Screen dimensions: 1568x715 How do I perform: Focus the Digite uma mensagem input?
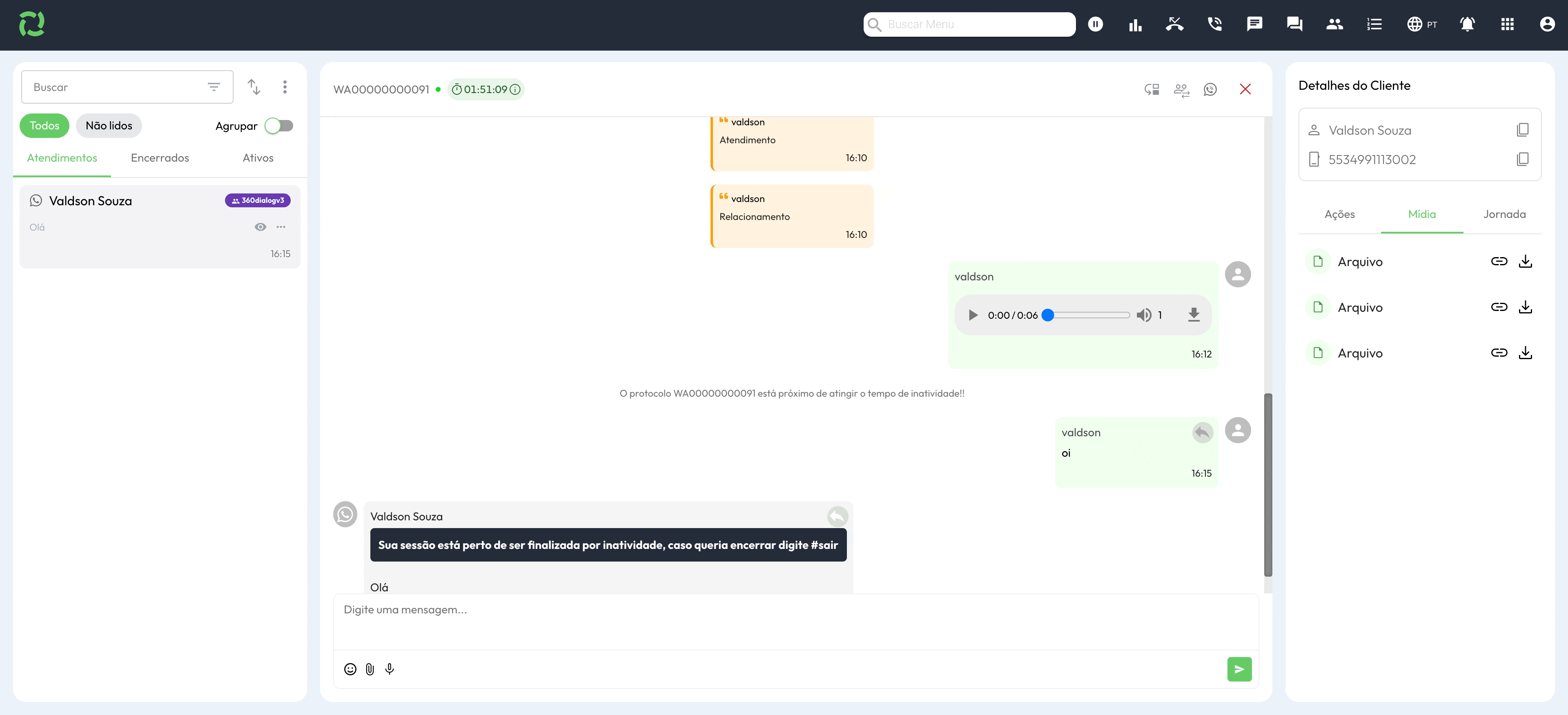tap(795, 622)
